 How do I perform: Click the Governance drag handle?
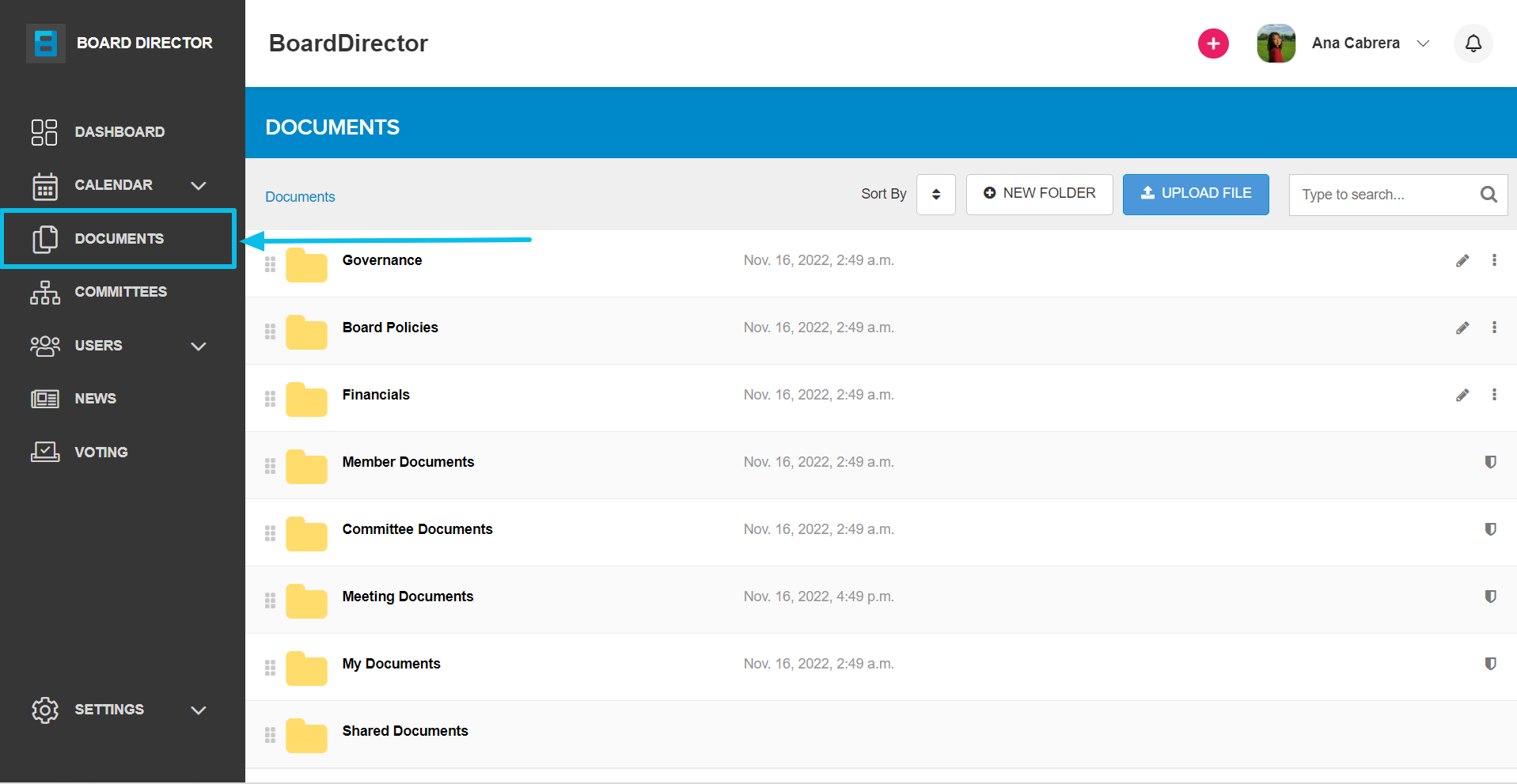[x=270, y=264]
